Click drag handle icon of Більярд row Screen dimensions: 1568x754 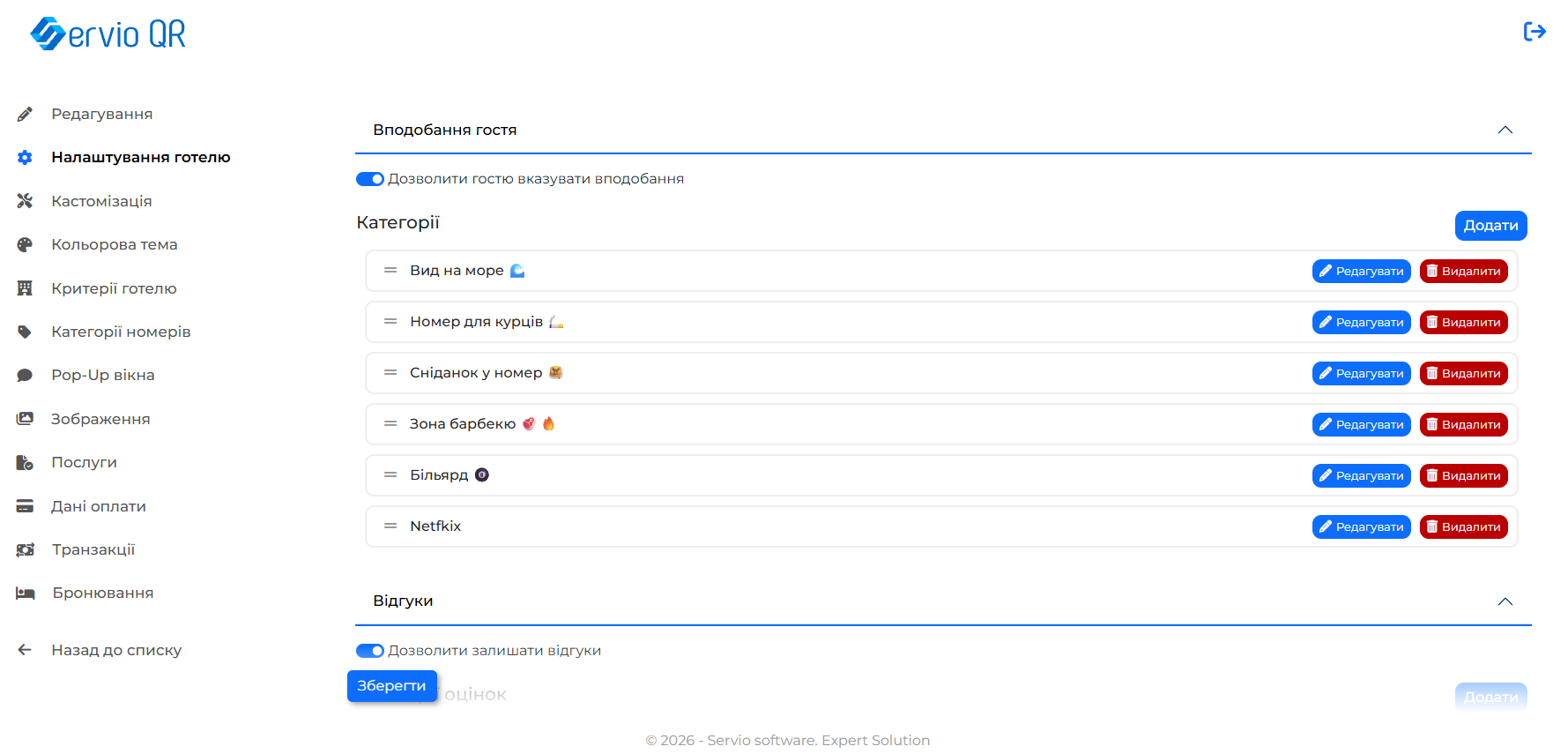(x=390, y=474)
